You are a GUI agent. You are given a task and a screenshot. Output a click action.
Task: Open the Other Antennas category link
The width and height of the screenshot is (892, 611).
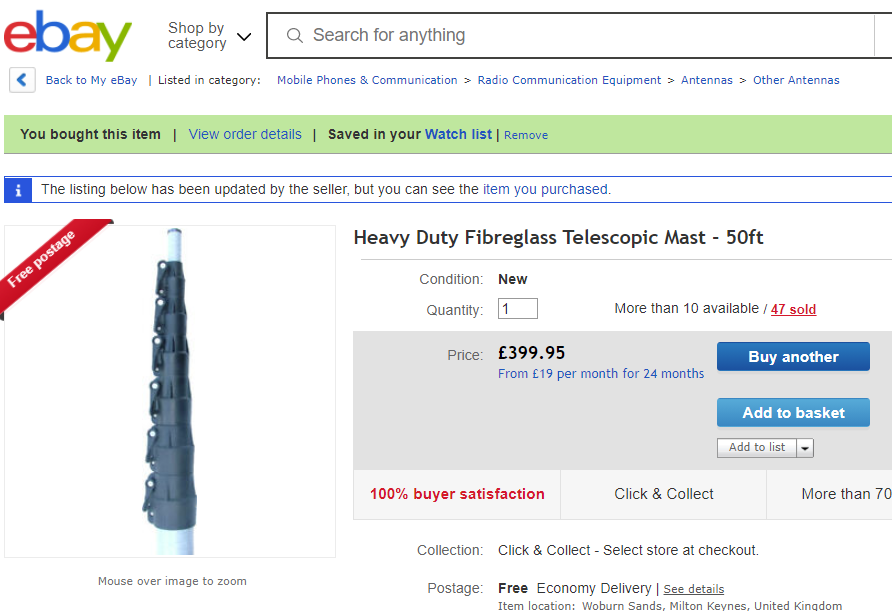[x=796, y=80]
